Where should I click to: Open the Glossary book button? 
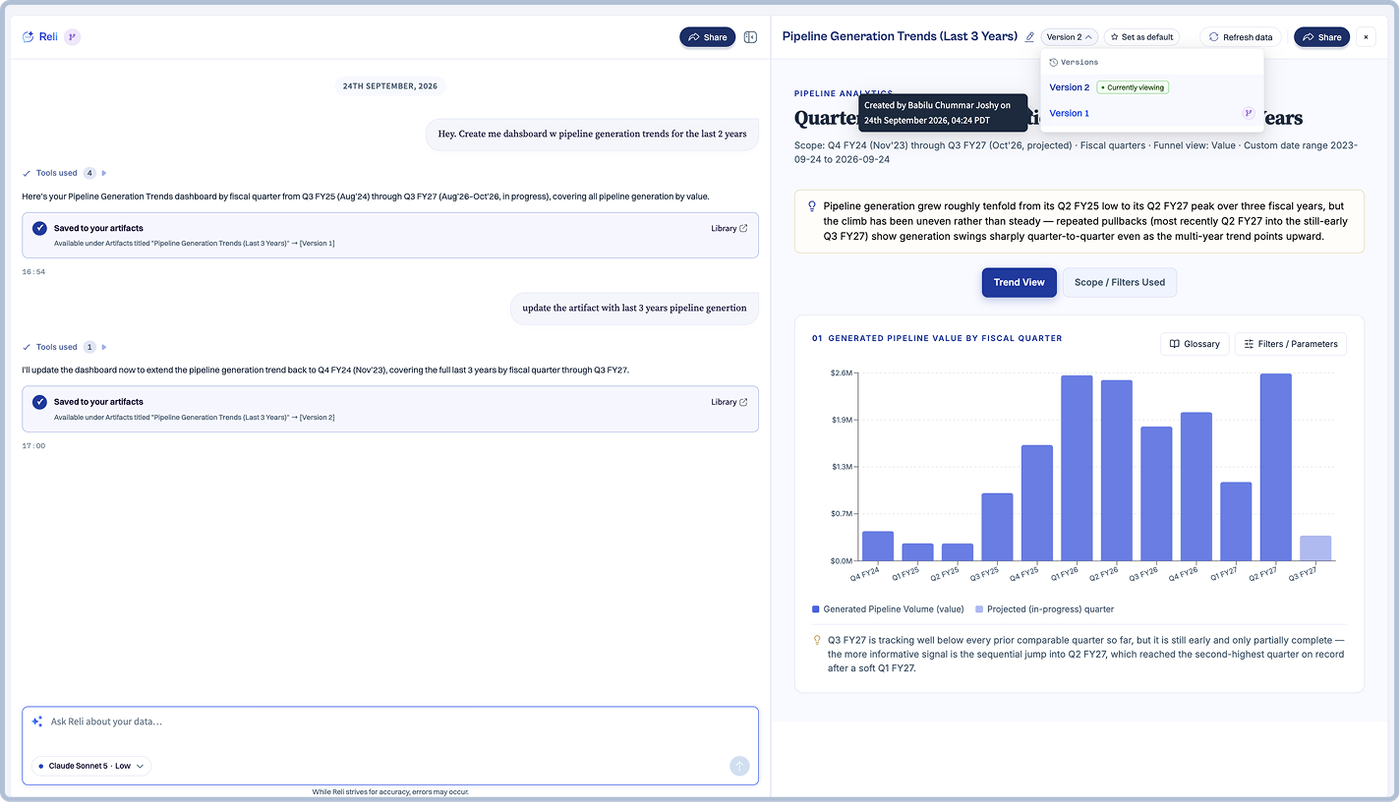pos(1195,344)
